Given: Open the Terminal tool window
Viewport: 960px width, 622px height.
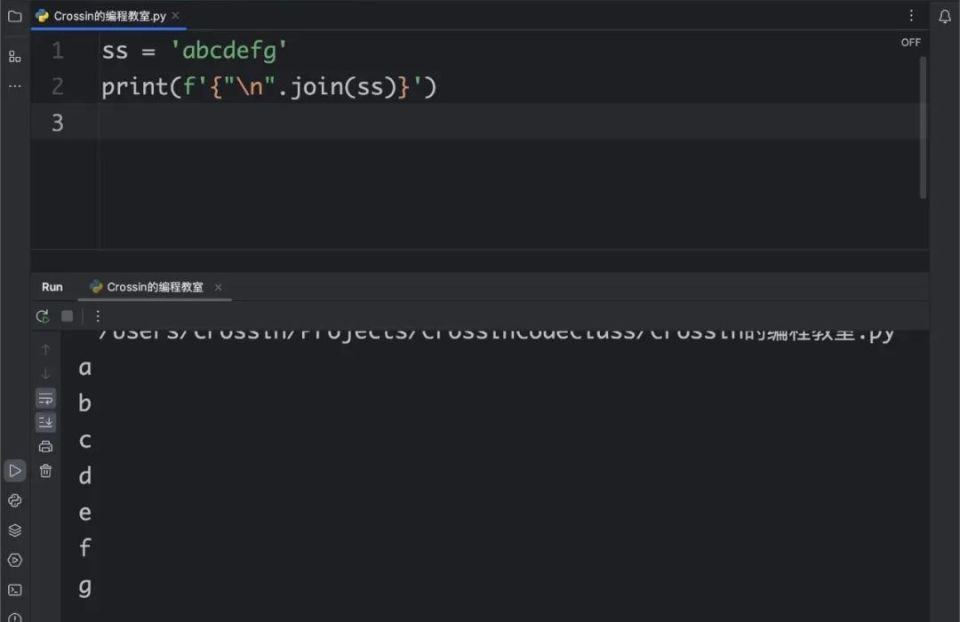Looking at the screenshot, I should [x=15, y=590].
